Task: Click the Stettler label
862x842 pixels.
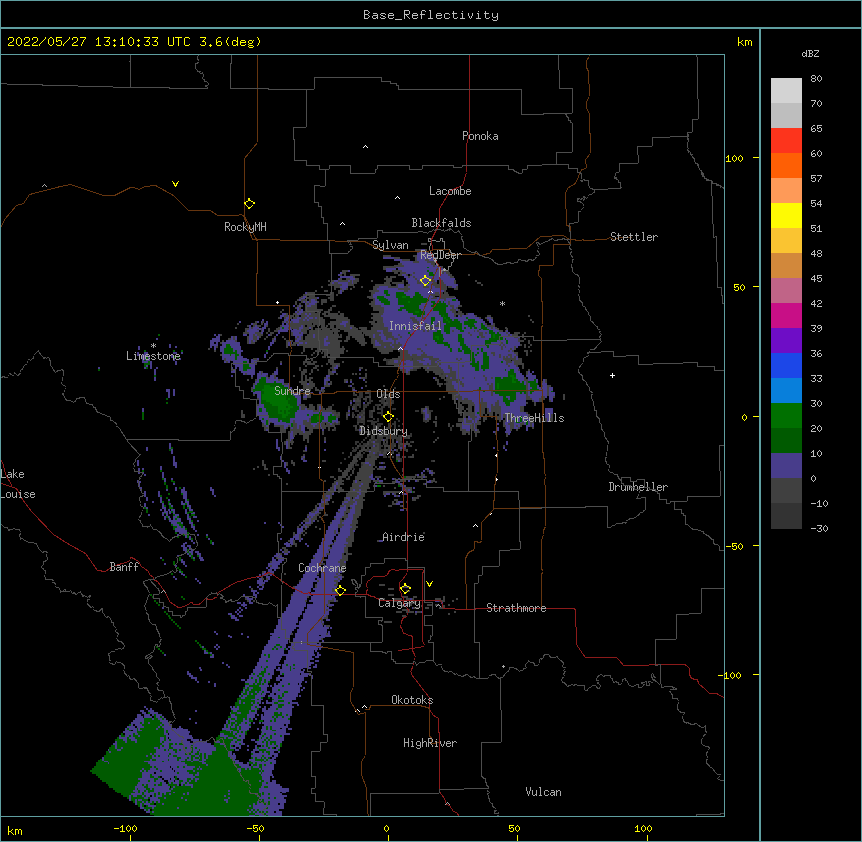Action: coord(634,237)
